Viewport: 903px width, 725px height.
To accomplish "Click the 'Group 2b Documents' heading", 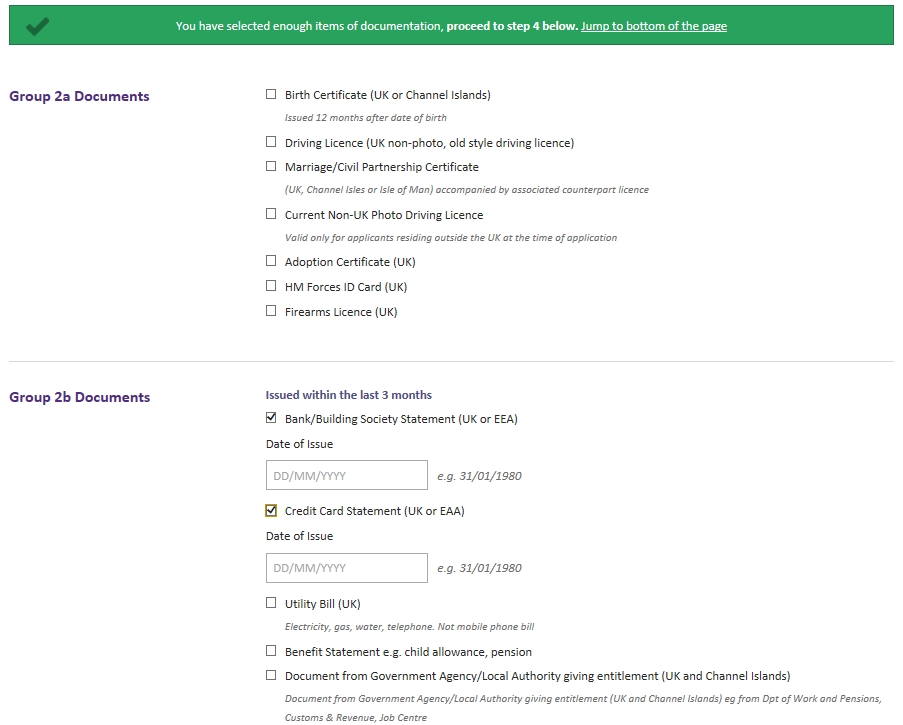I will tap(79, 397).
